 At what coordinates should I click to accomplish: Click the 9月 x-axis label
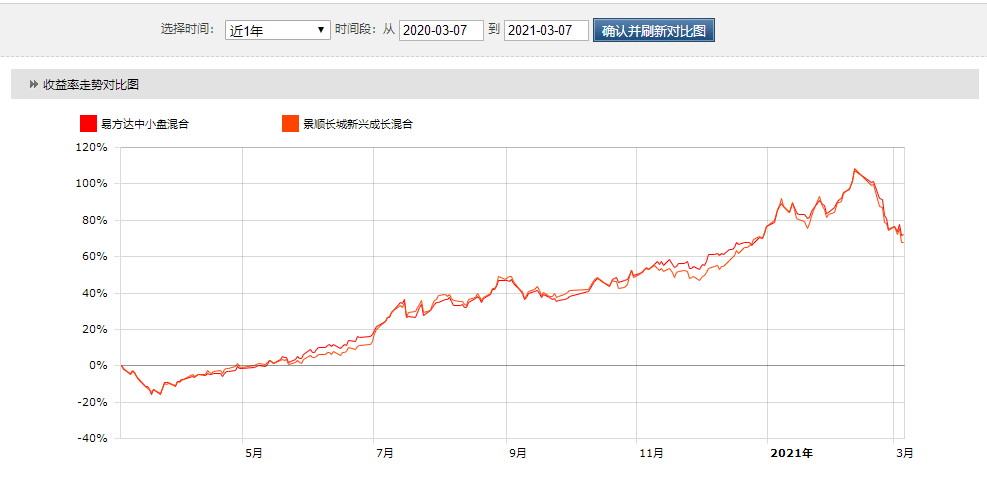point(517,453)
